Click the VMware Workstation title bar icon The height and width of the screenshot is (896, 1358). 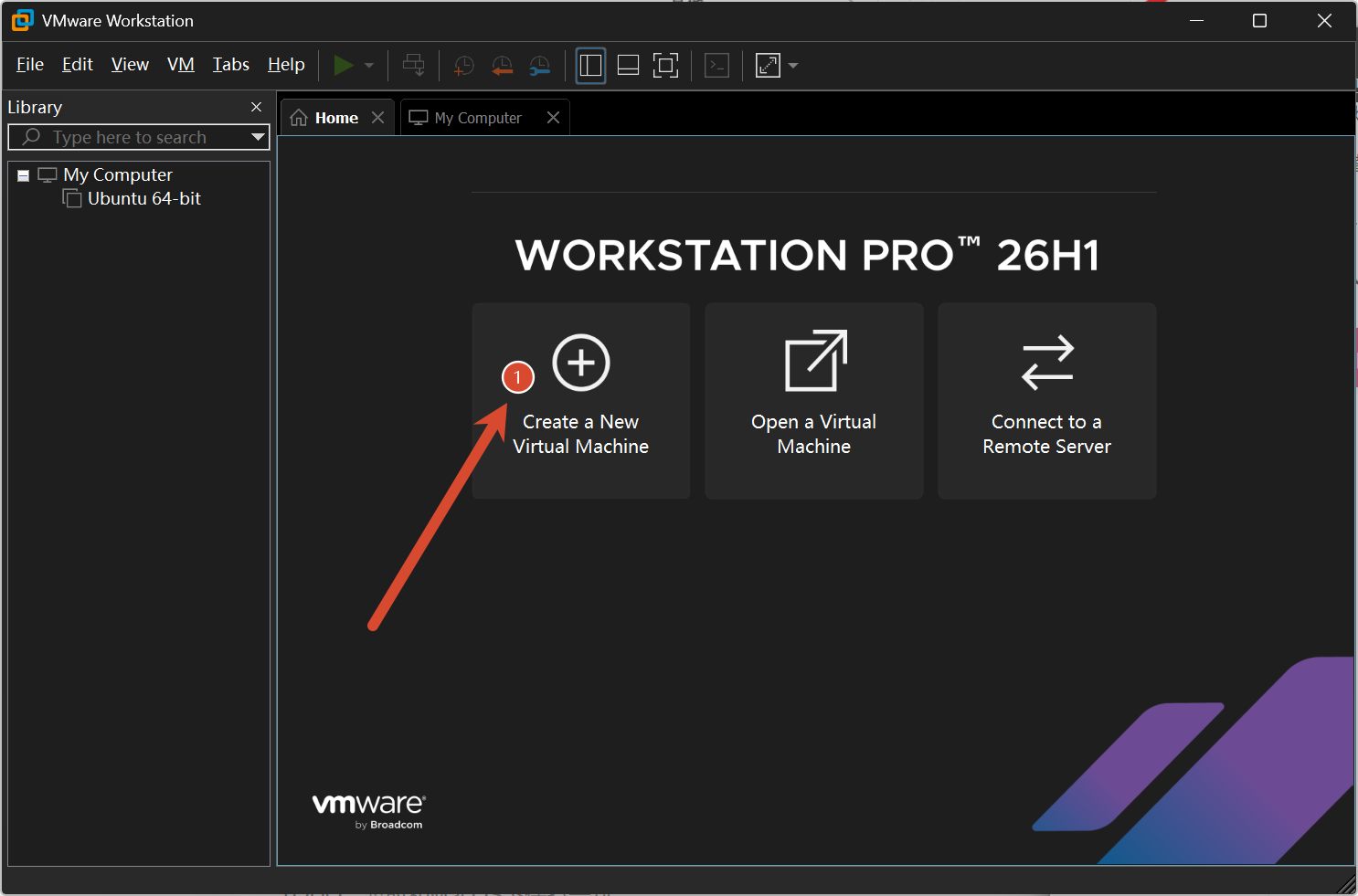[x=23, y=20]
